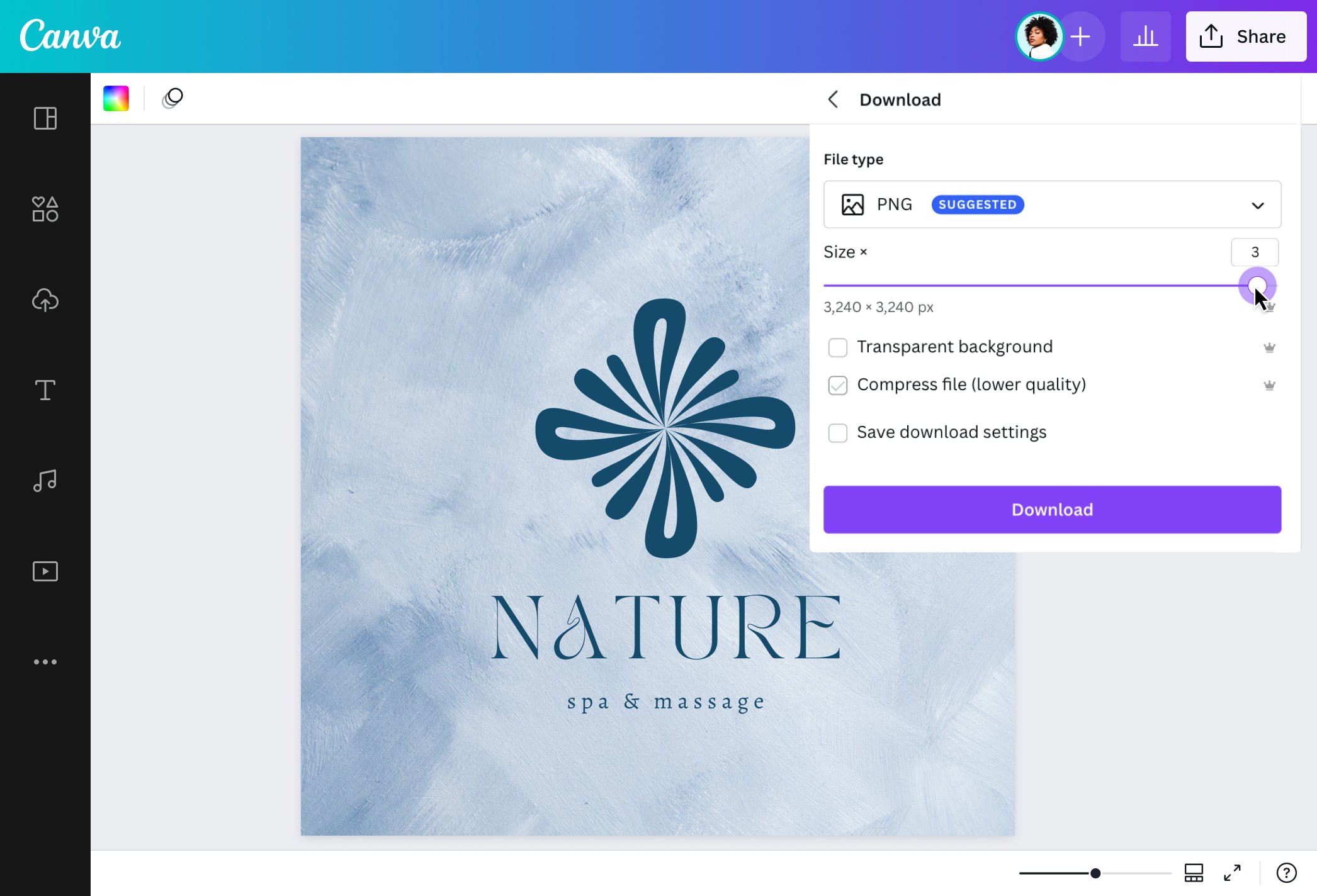Select the Text tool in sidebar
The image size is (1317, 896).
(x=45, y=390)
